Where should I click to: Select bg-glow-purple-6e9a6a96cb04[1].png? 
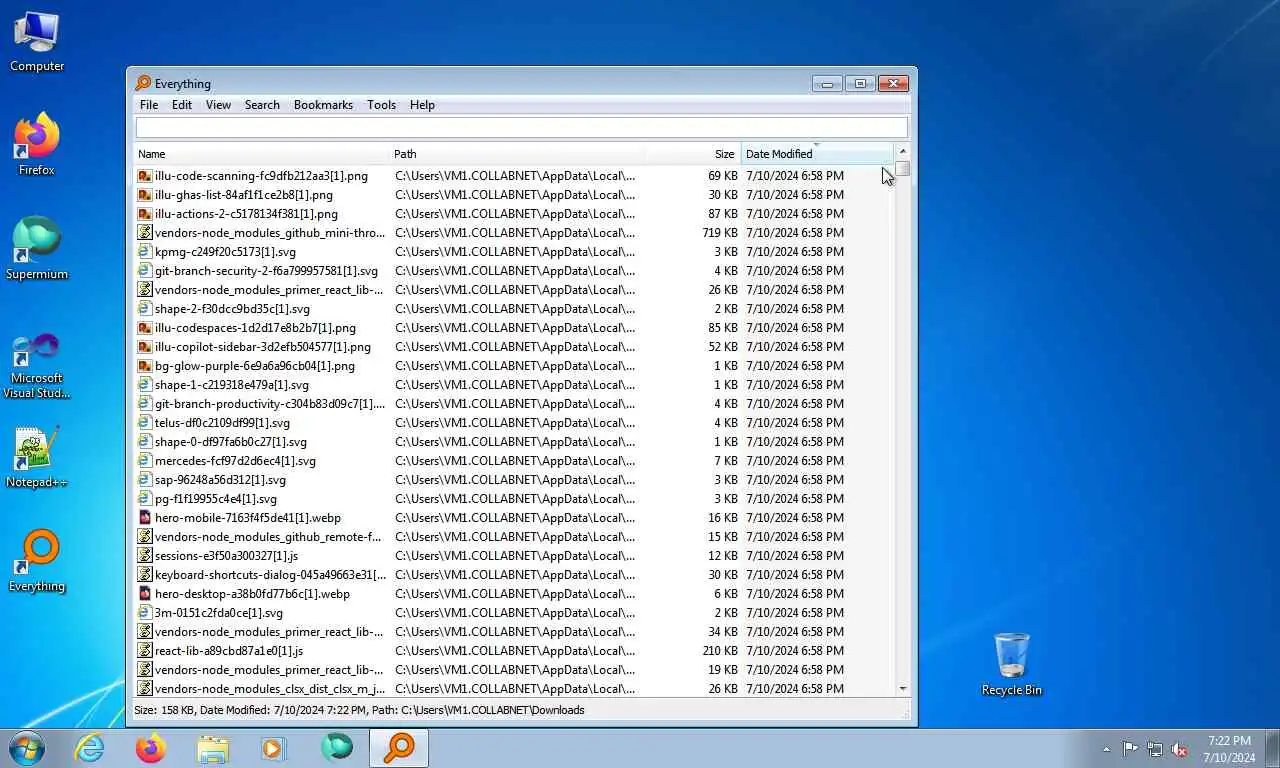pos(255,366)
